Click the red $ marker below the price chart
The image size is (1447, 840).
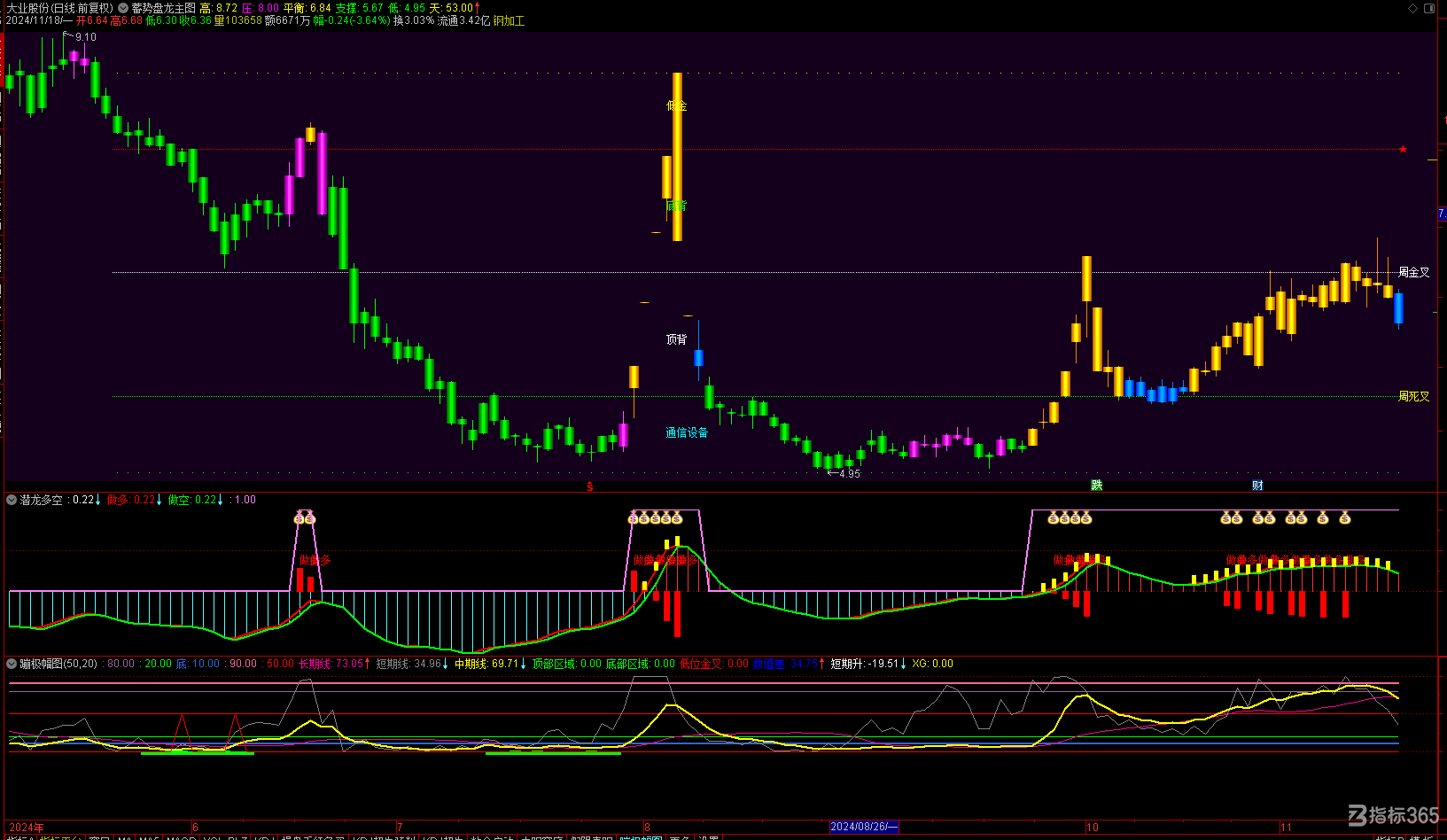point(590,486)
